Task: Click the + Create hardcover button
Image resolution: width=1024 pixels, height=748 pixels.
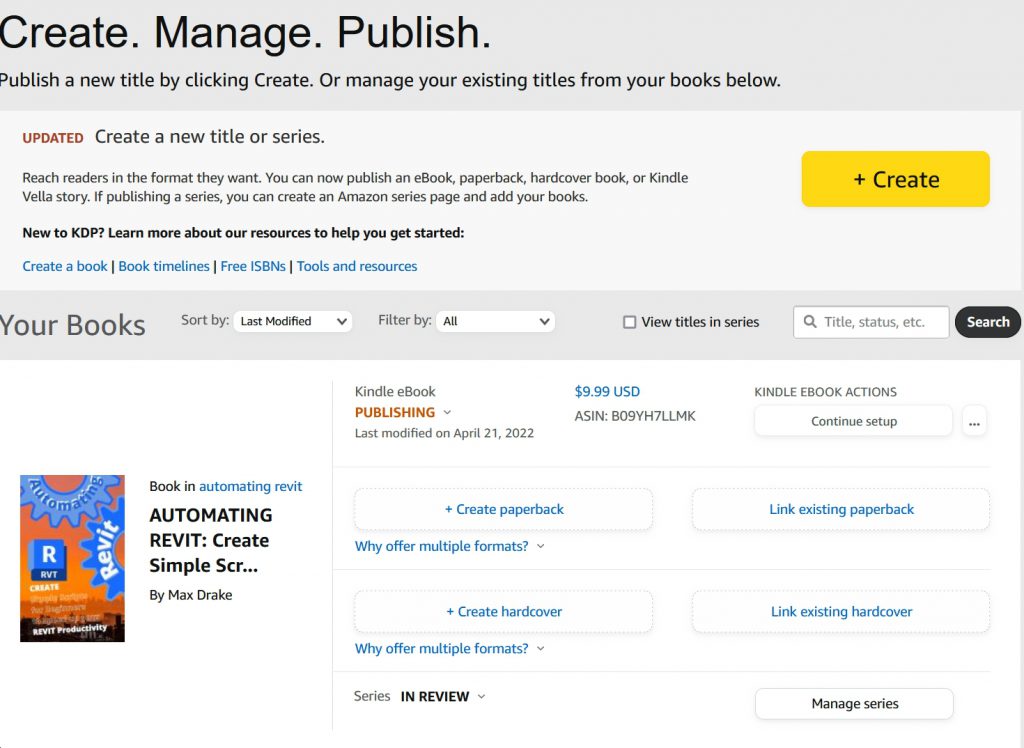Action: pyautogui.click(x=503, y=611)
